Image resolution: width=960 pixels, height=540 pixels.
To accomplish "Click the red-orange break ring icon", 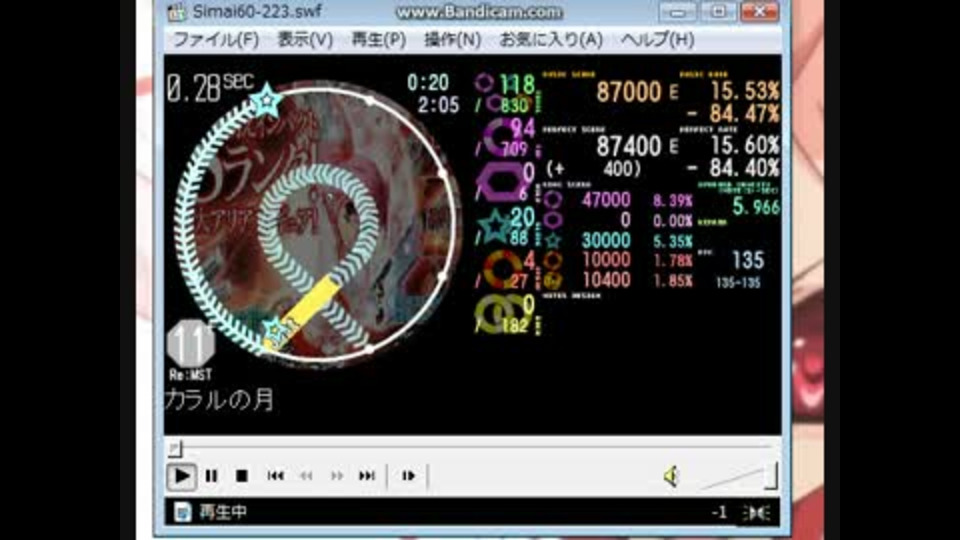I will click(x=502, y=269).
